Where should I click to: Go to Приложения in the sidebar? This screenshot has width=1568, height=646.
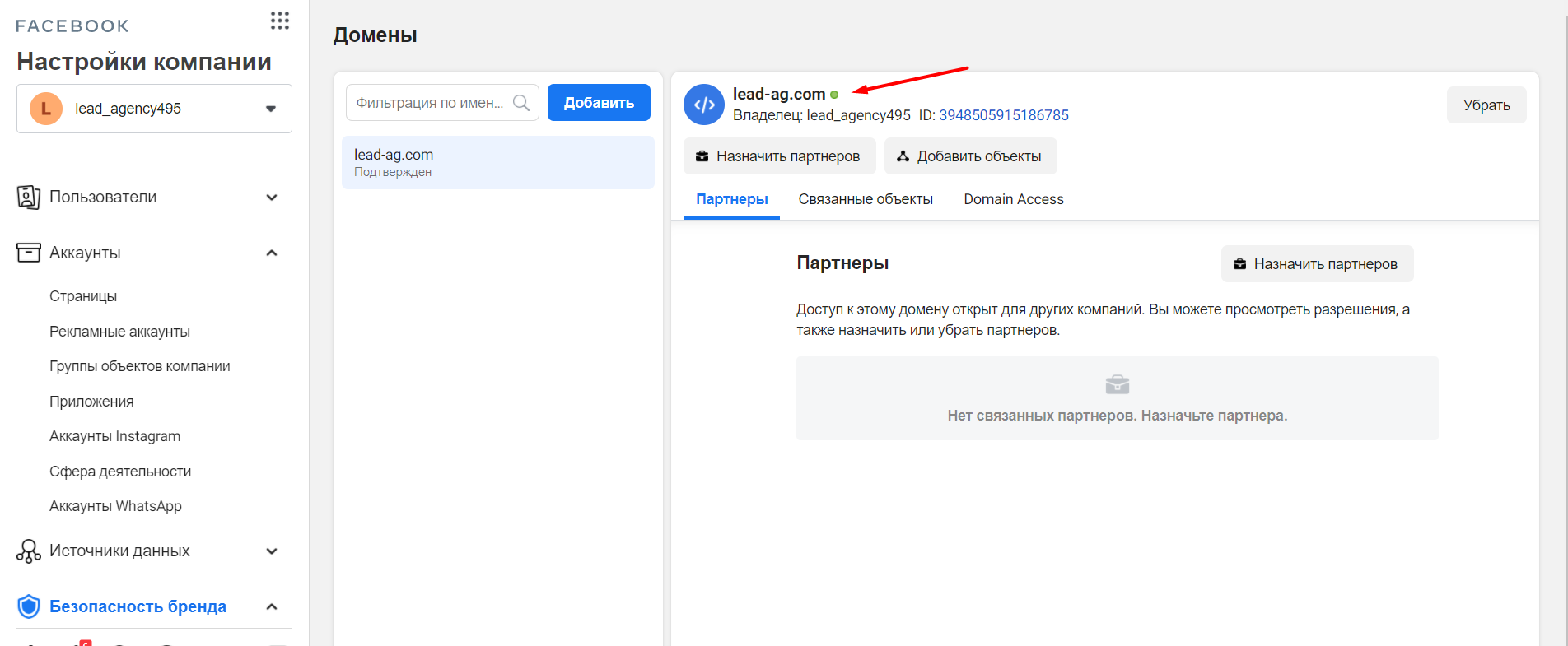pos(91,402)
